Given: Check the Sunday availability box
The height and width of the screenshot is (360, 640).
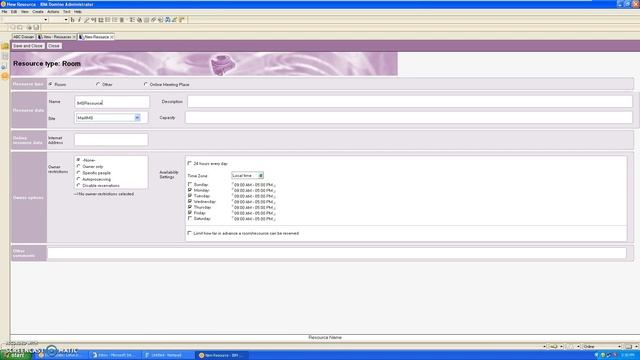Looking at the screenshot, I should pos(190,184).
